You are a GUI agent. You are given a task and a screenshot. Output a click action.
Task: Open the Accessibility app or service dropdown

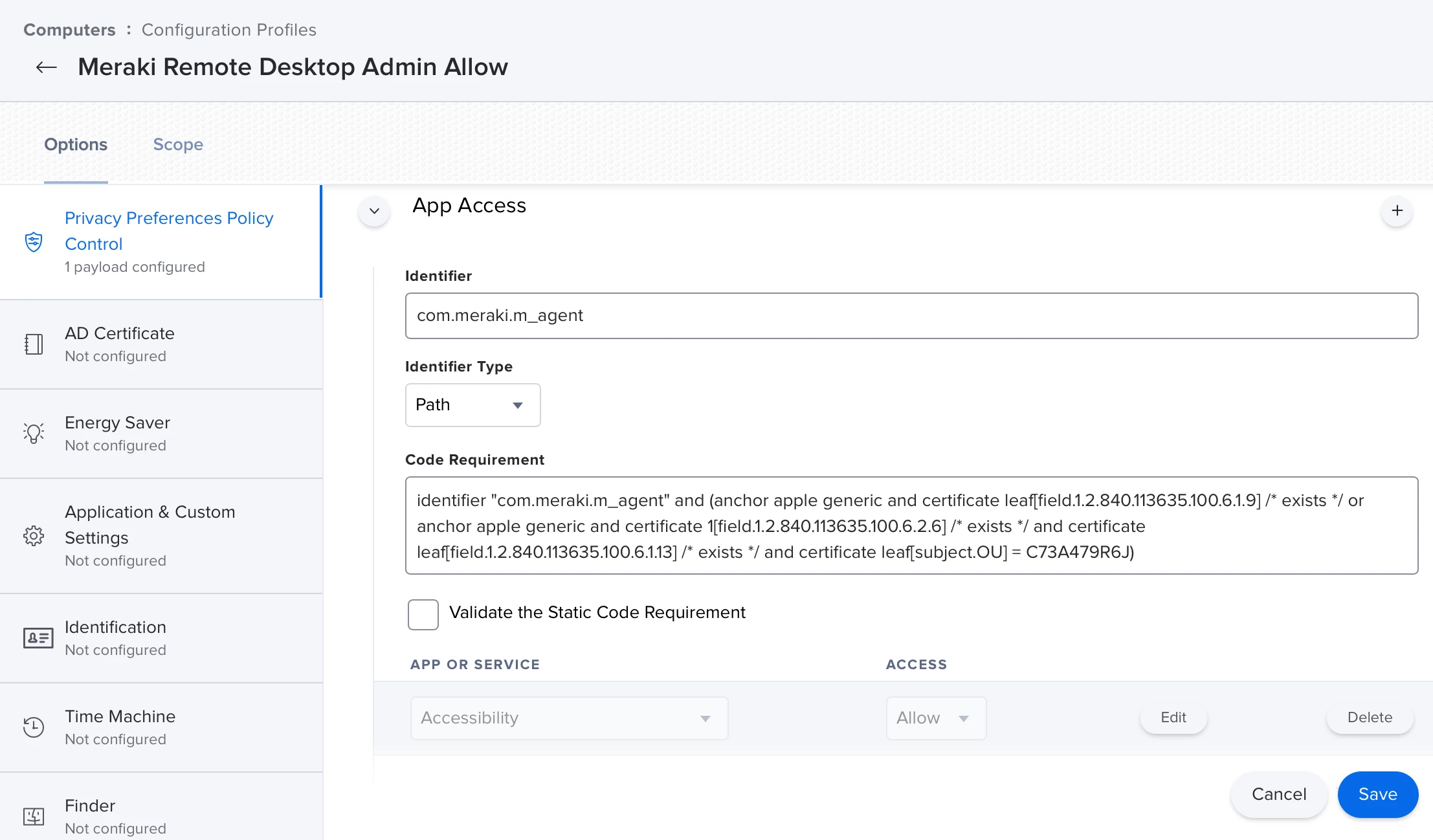[569, 718]
